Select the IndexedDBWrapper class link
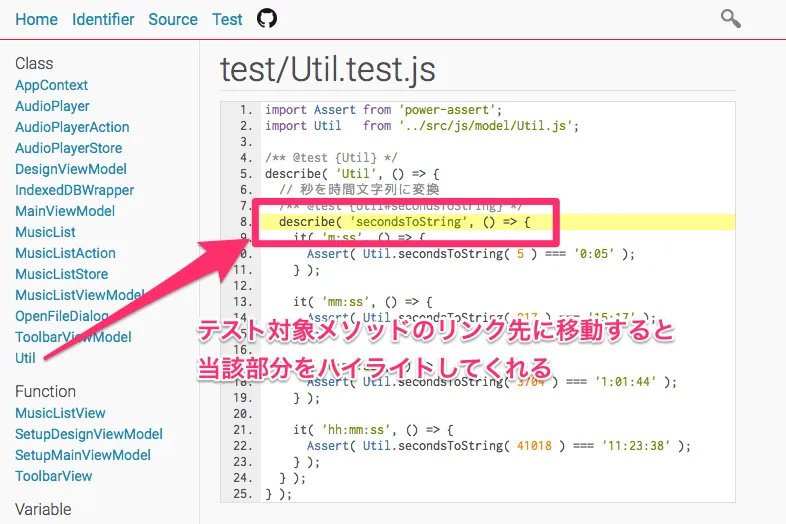This screenshot has height=524, width=786. pyautogui.click(x=74, y=190)
